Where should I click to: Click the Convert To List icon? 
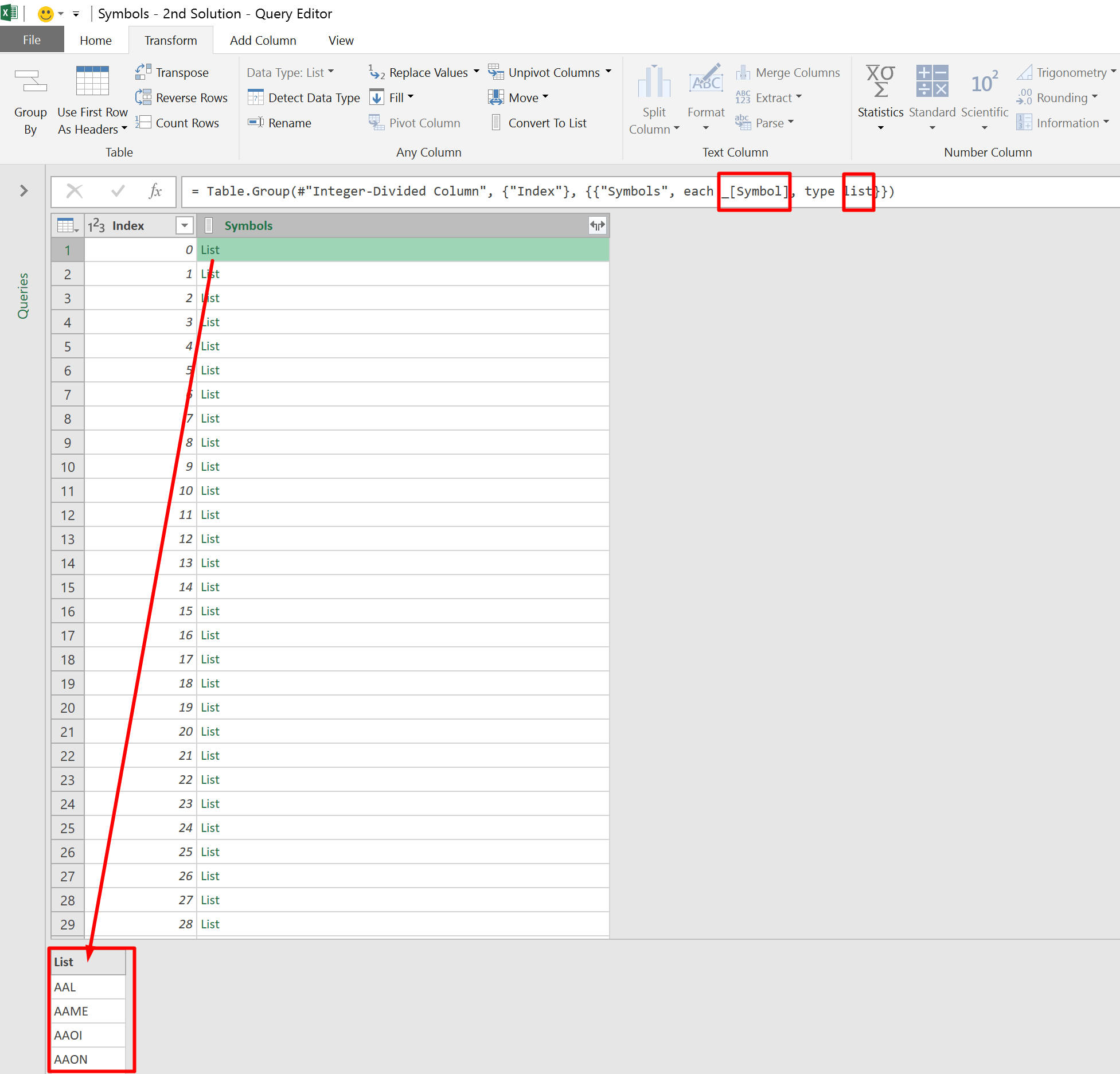[496, 123]
